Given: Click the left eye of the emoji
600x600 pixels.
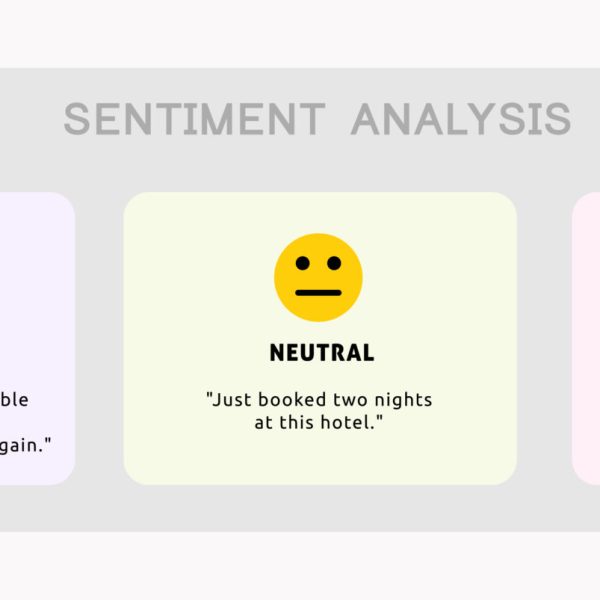Looking at the screenshot, I should 303,263.
